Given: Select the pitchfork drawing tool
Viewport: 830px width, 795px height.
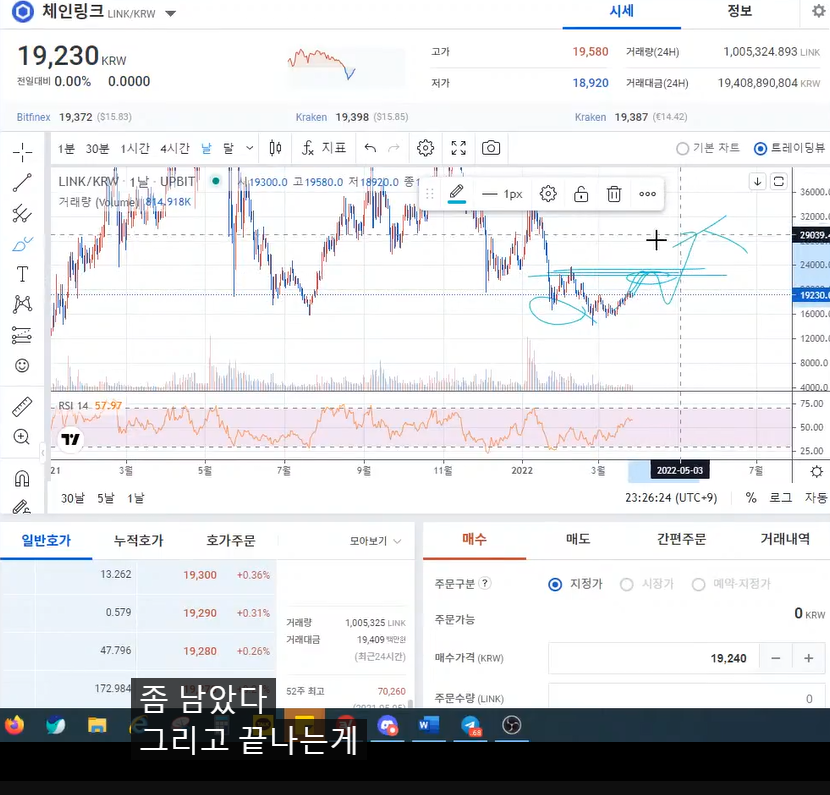Looking at the screenshot, I should pos(22,213).
